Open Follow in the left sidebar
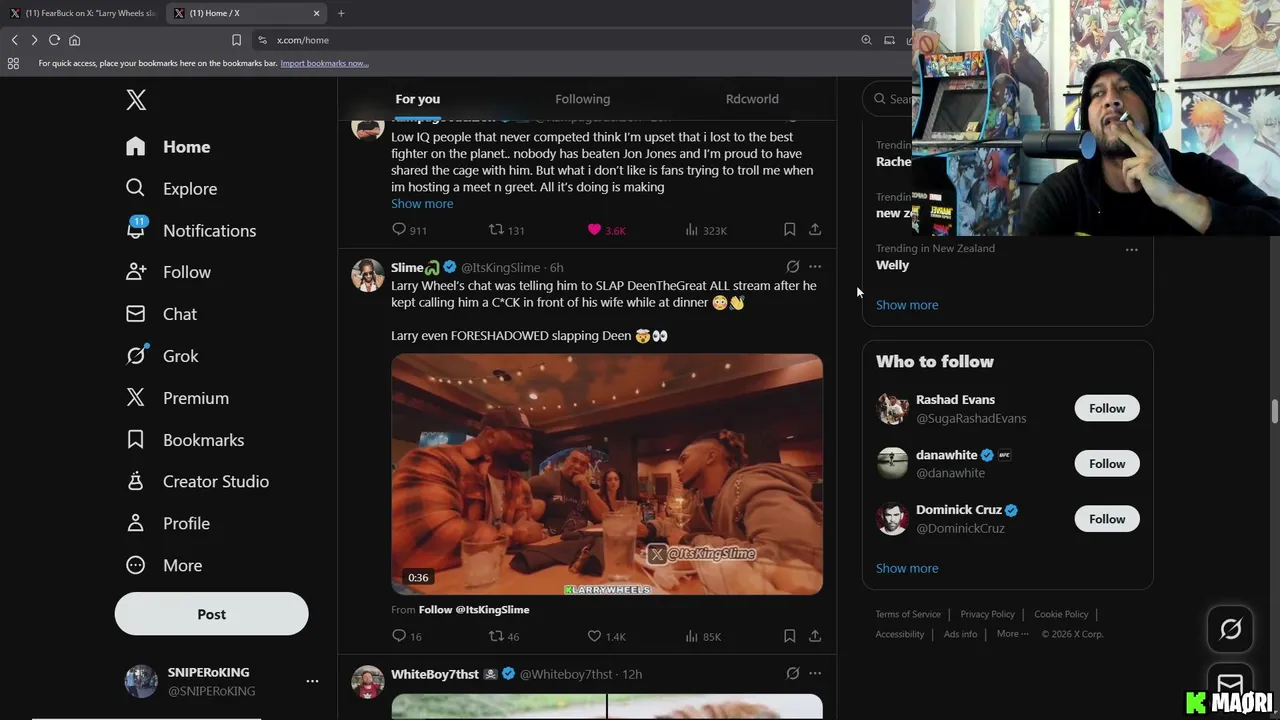The image size is (1280, 720). [x=168, y=272]
